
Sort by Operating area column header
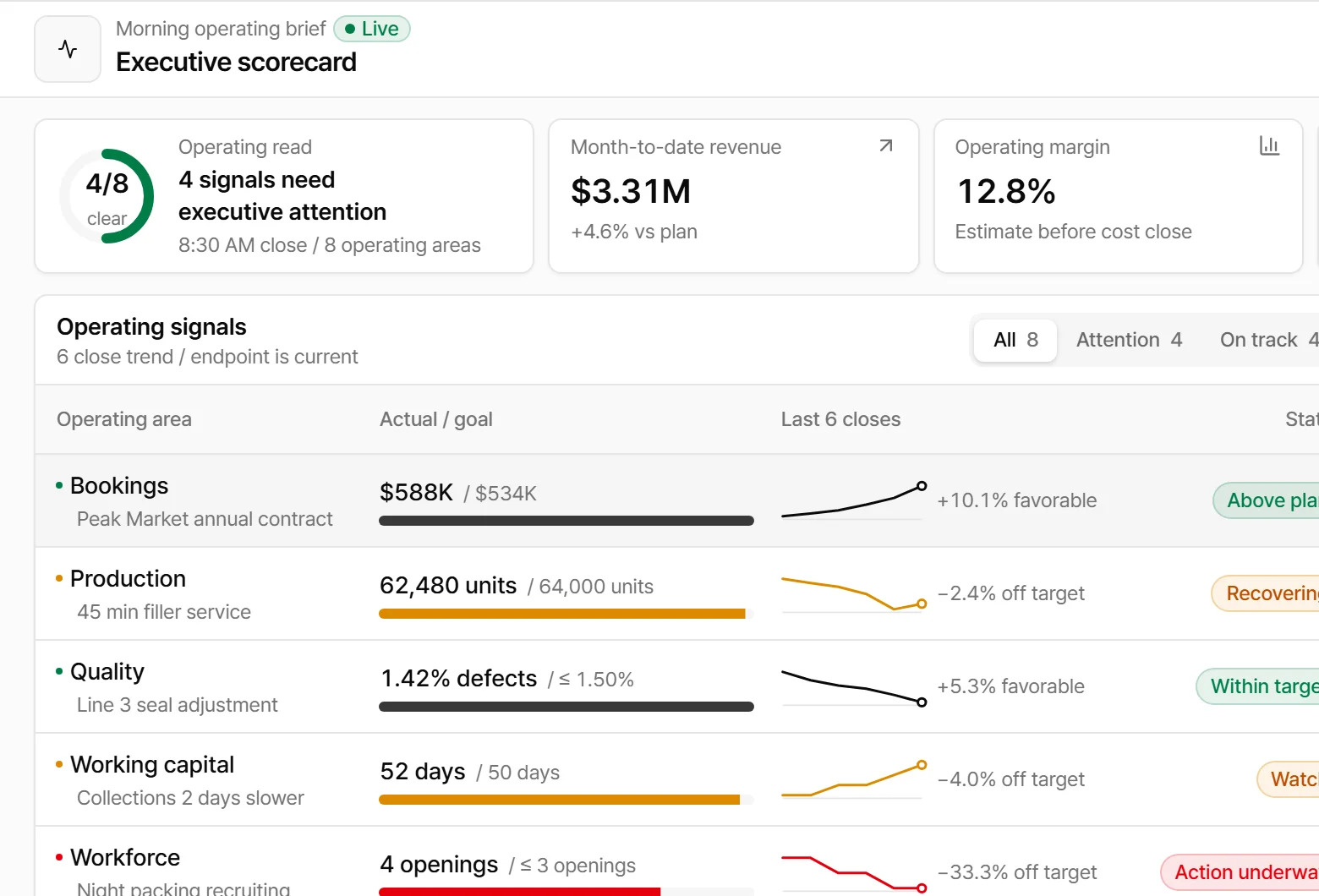124,419
